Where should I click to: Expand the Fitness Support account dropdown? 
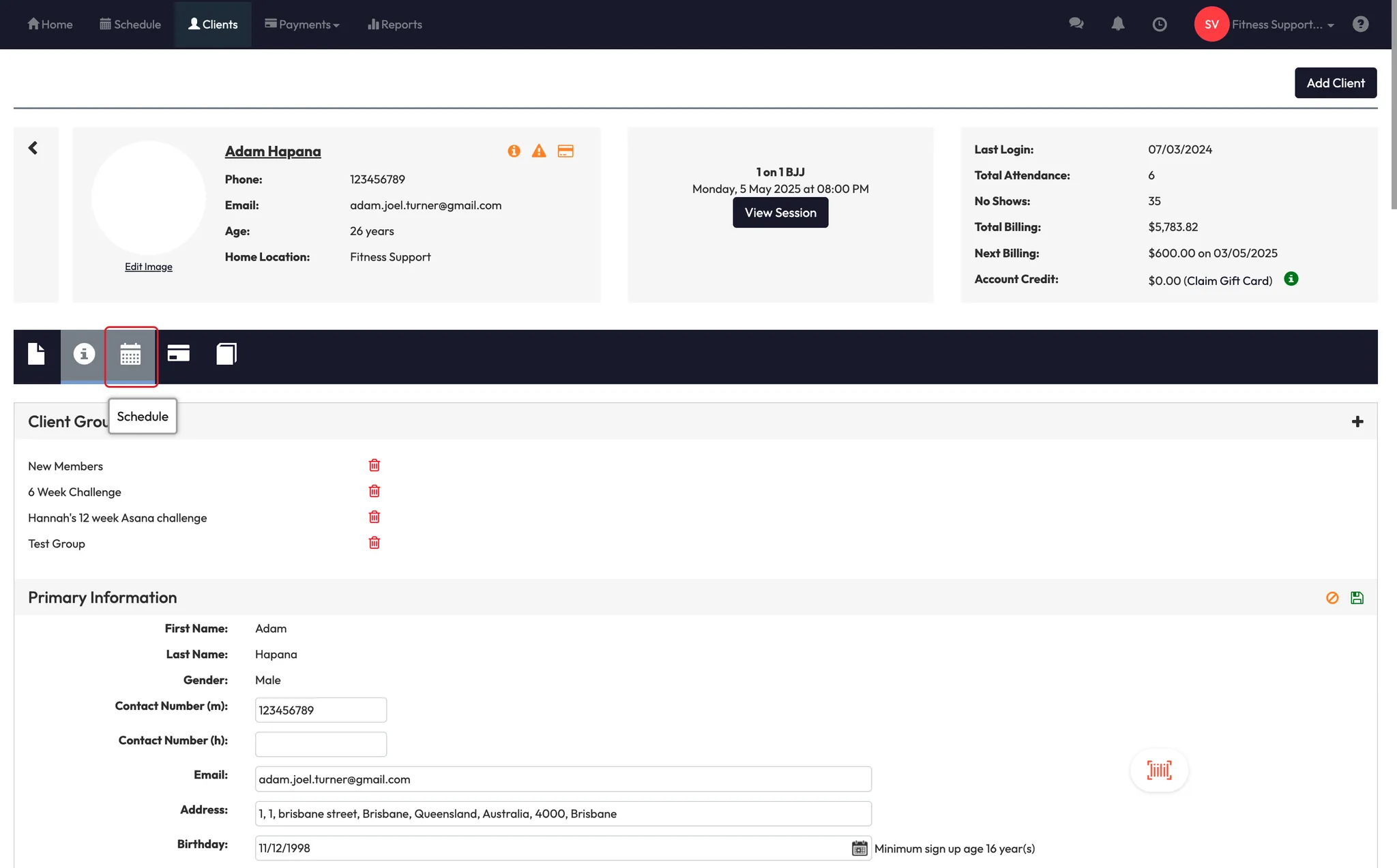click(x=1282, y=25)
